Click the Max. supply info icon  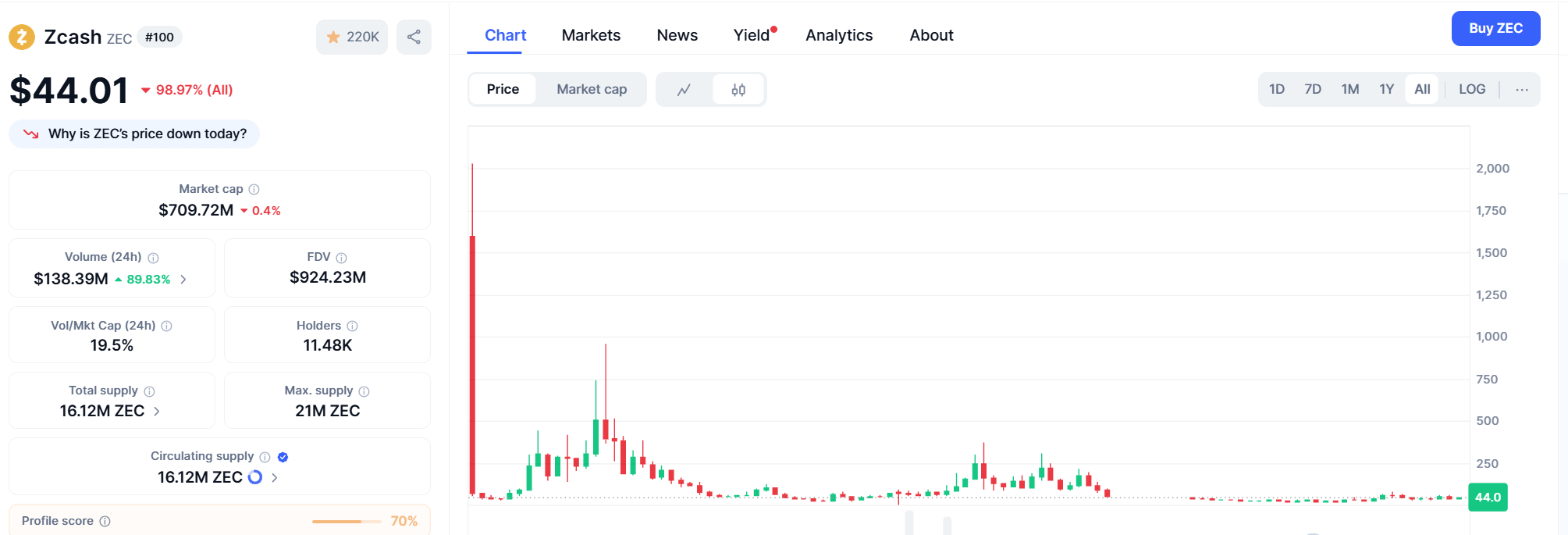pos(364,391)
